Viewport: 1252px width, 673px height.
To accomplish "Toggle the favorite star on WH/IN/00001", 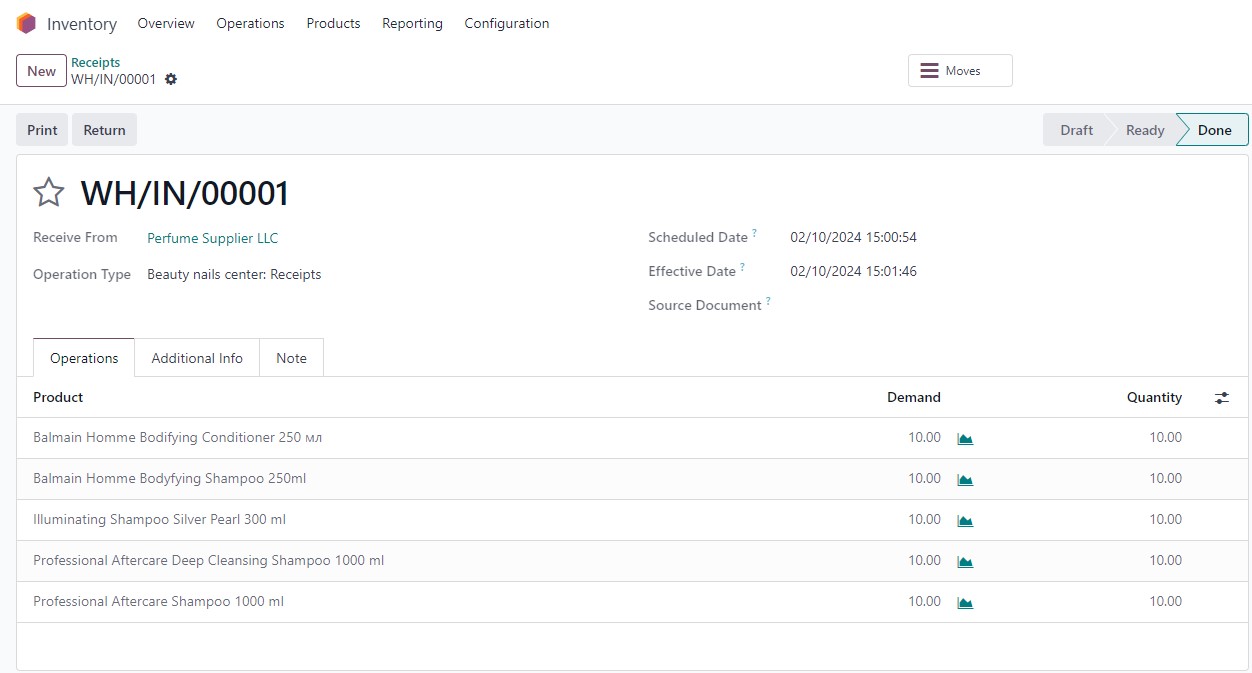I will 48,191.
